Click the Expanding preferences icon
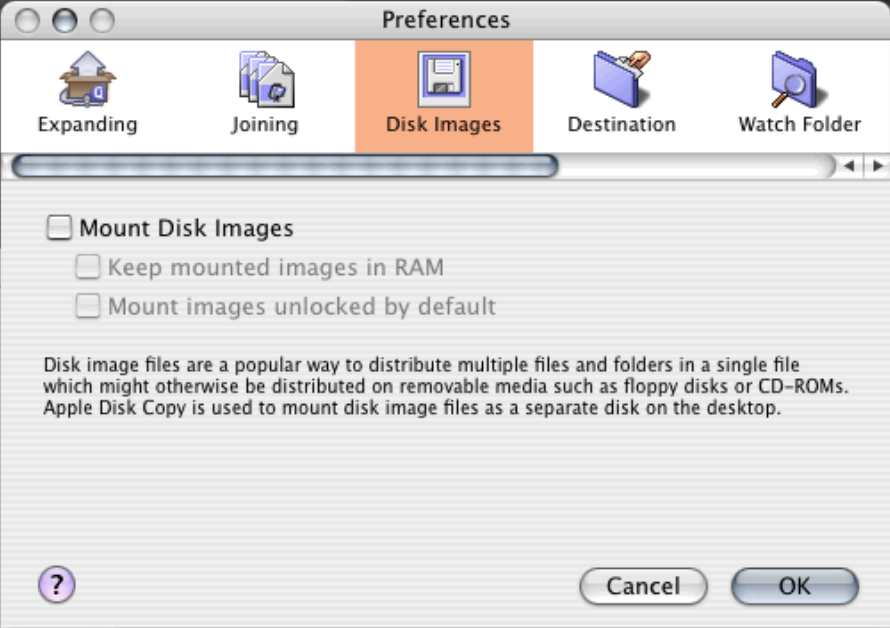 [87, 80]
